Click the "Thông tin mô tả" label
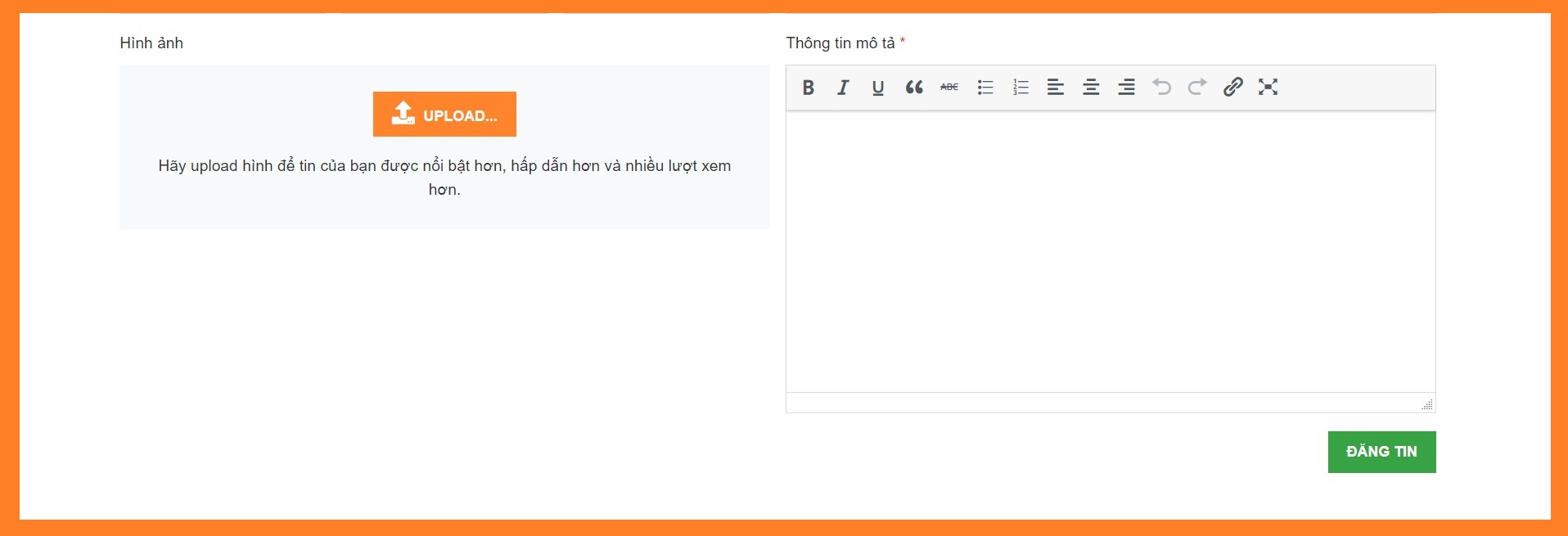 840,43
